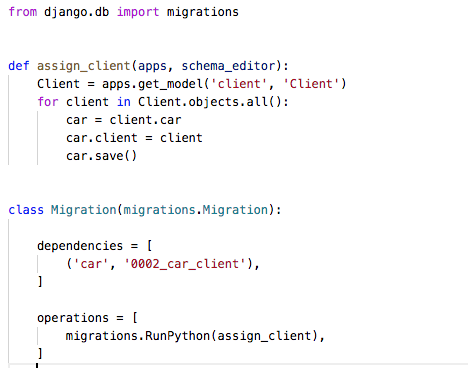Click the 'schema_editor' parameter

[x=228, y=66]
